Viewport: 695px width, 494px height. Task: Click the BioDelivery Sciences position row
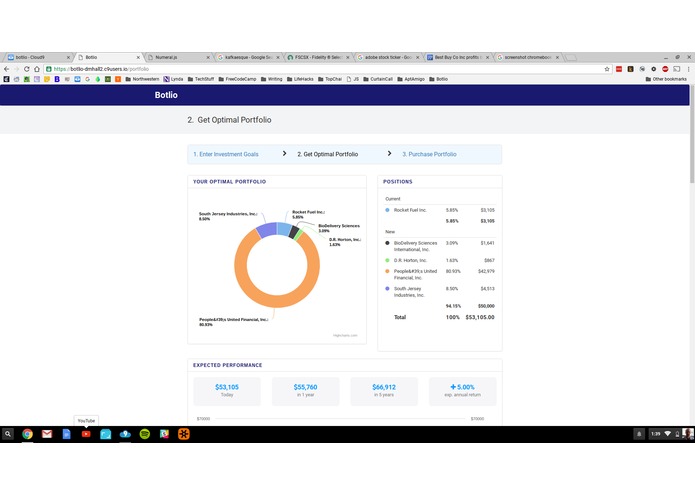click(440, 246)
